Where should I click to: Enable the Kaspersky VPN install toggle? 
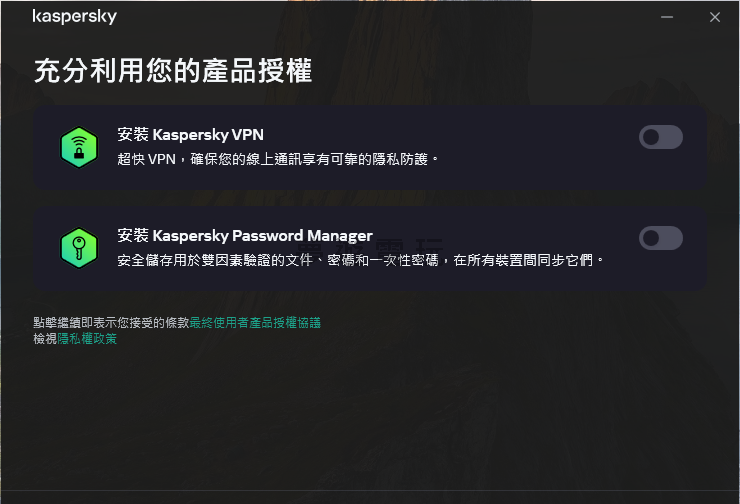tap(661, 137)
